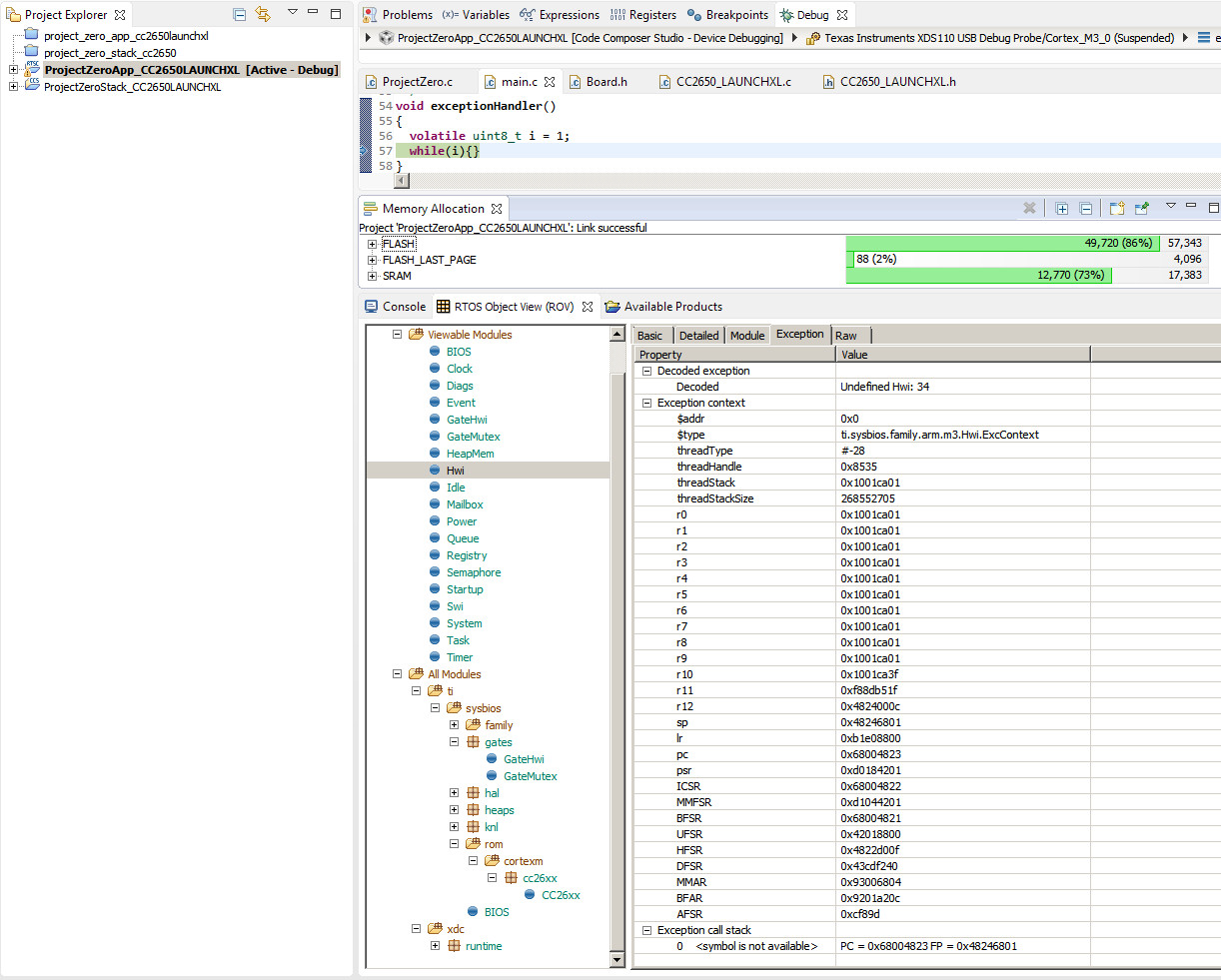Click the SRAM usage bar showing 73%
This screenshot has width=1221, height=980.
coord(978,275)
